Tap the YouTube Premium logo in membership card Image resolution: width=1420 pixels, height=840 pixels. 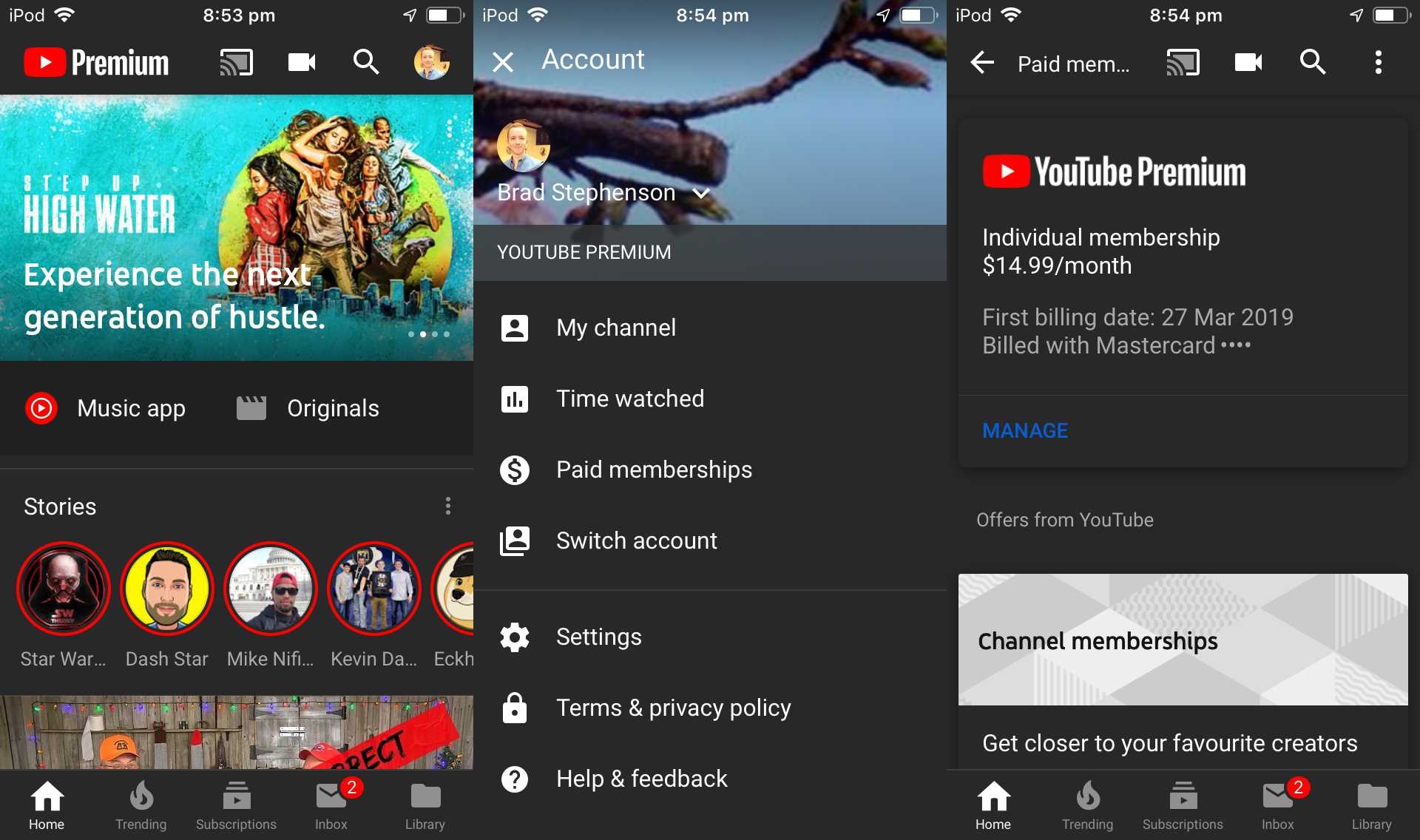click(1114, 172)
